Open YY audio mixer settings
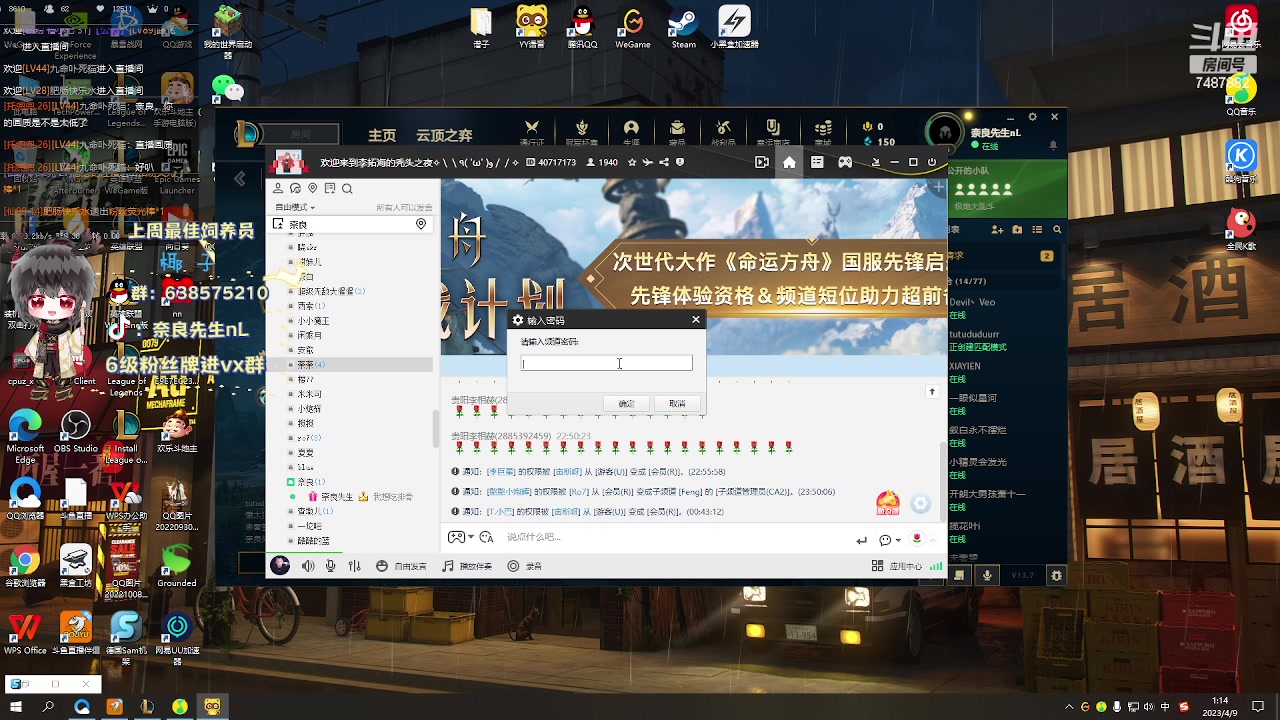The width and height of the screenshot is (1280, 720). click(354, 566)
